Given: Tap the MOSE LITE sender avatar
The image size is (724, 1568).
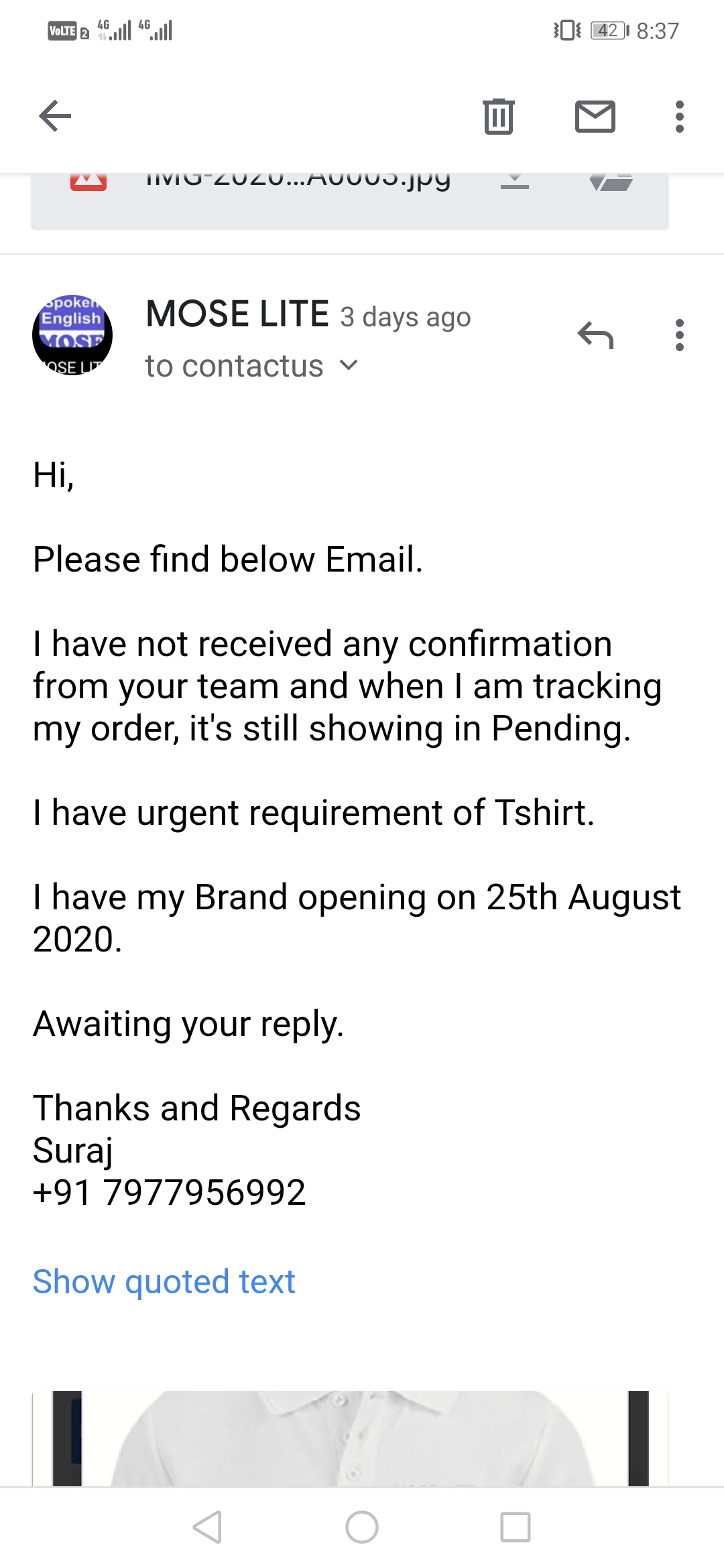Looking at the screenshot, I should (72, 335).
